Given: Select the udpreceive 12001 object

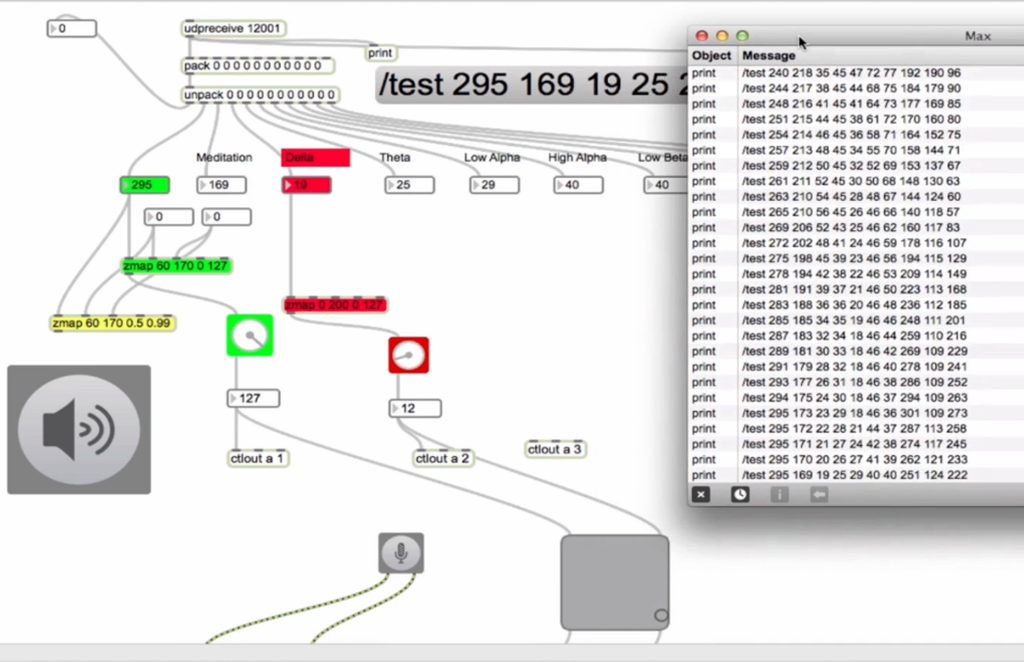Looking at the screenshot, I should (x=233, y=29).
